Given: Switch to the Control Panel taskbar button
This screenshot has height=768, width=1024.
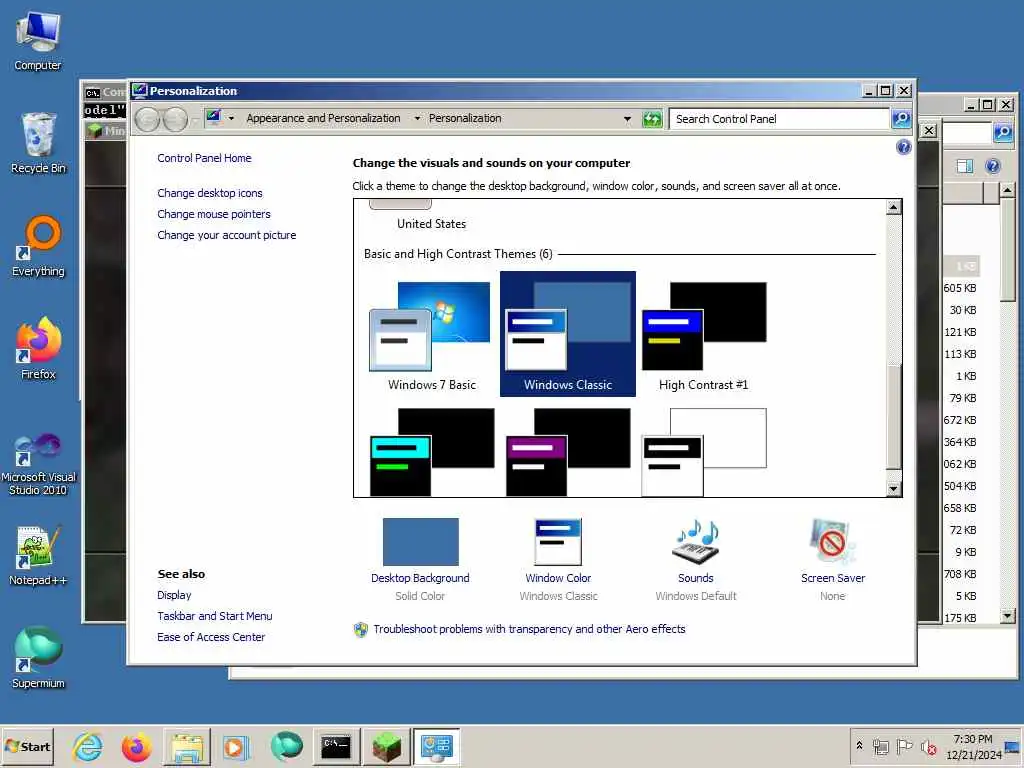Looking at the screenshot, I should (436, 747).
